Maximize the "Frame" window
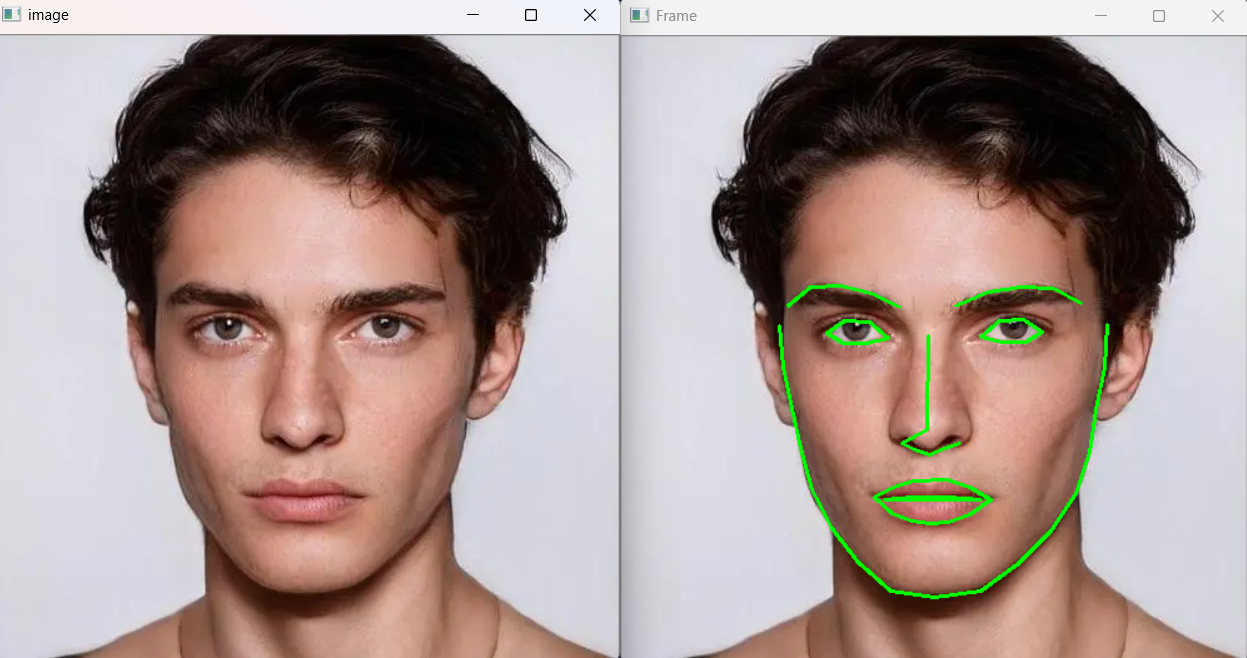Viewport: 1247px width, 658px height. tap(1159, 16)
